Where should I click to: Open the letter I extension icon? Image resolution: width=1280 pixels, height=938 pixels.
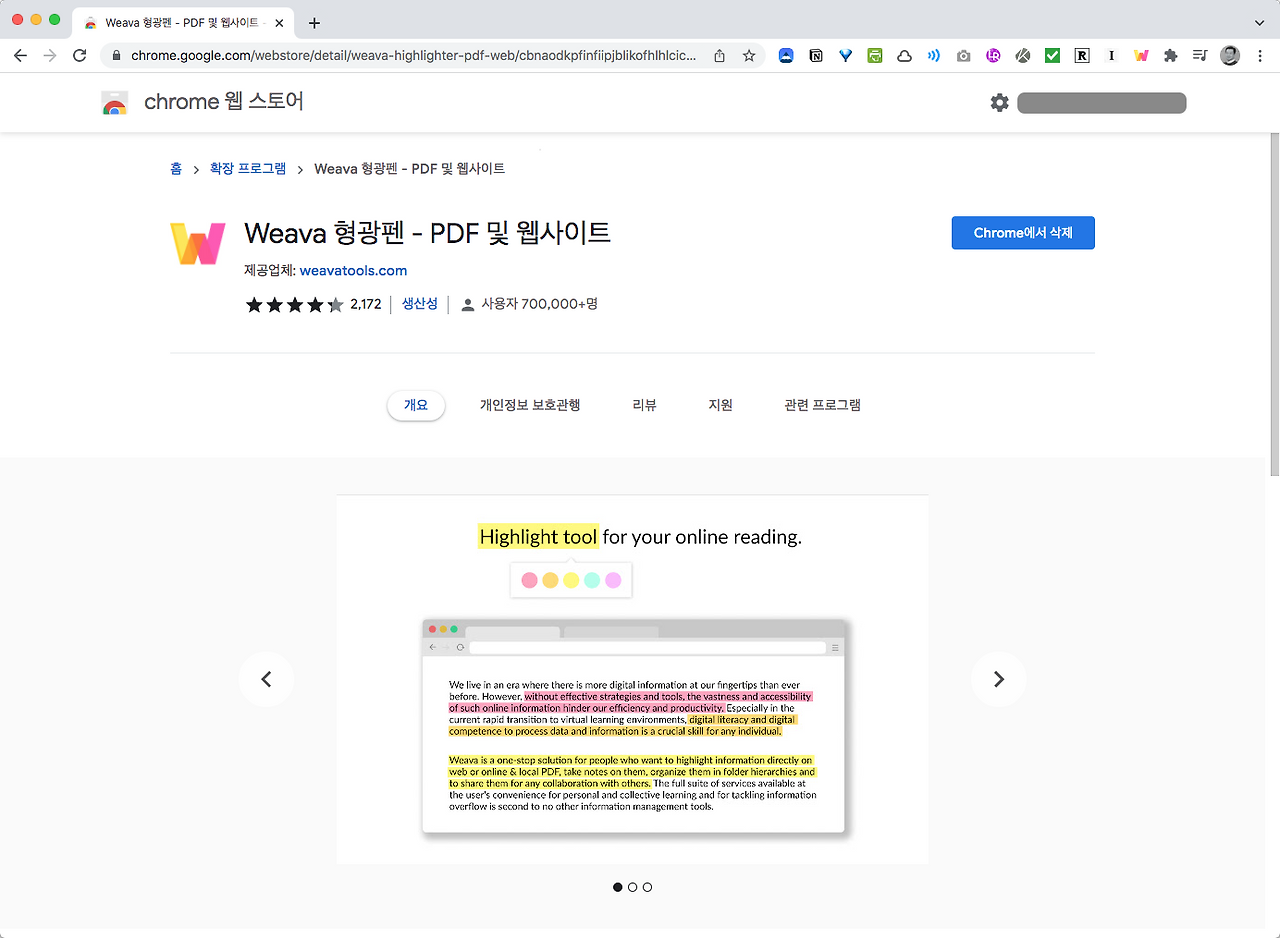1111,56
